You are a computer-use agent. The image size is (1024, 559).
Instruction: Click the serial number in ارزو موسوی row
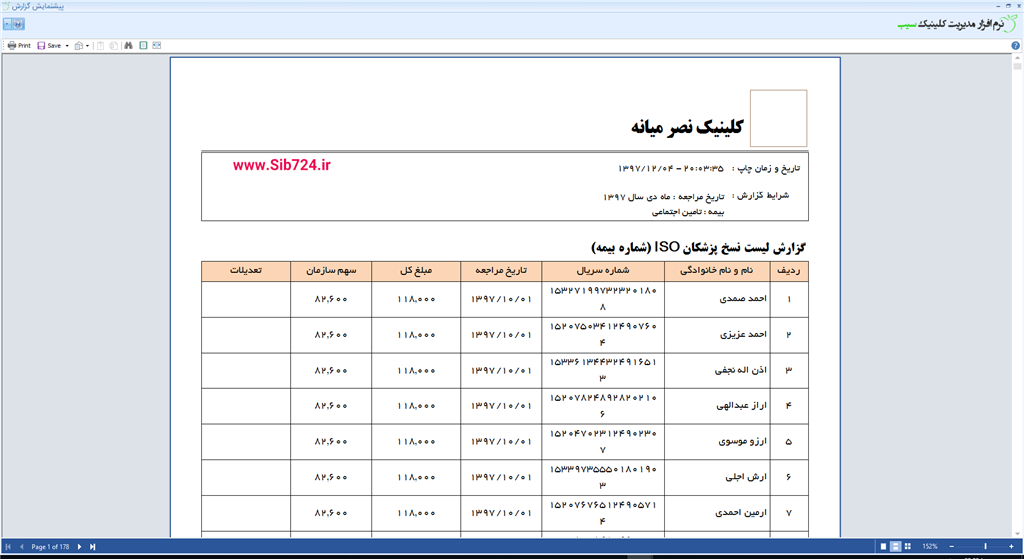tap(603, 441)
